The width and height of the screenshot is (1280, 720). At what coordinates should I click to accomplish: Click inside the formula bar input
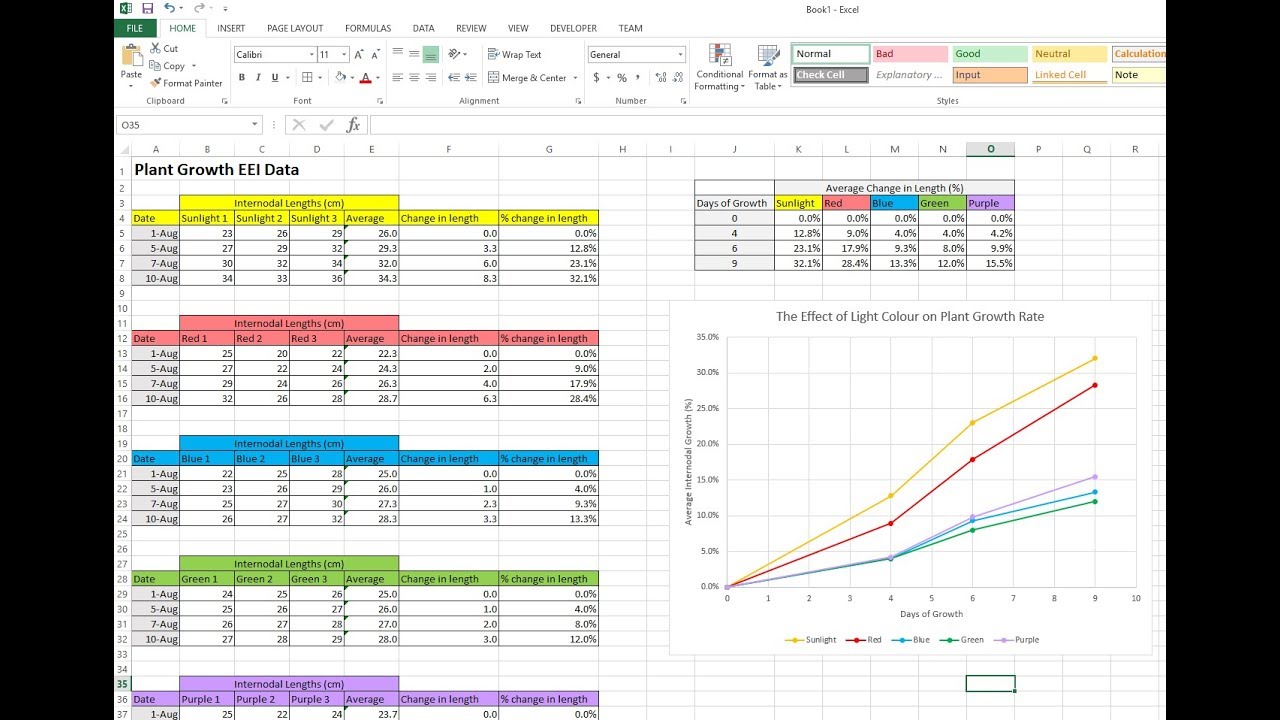tap(766, 125)
